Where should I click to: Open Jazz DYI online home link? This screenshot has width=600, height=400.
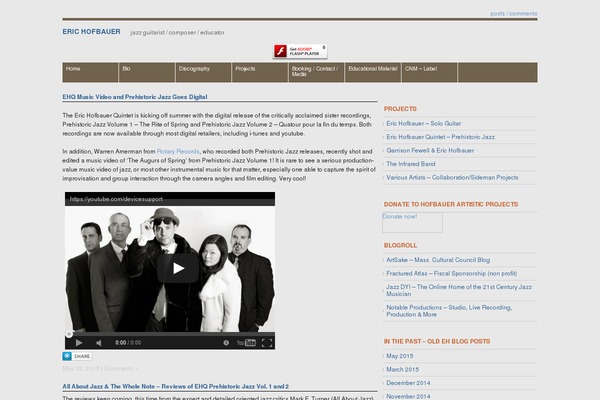459,291
